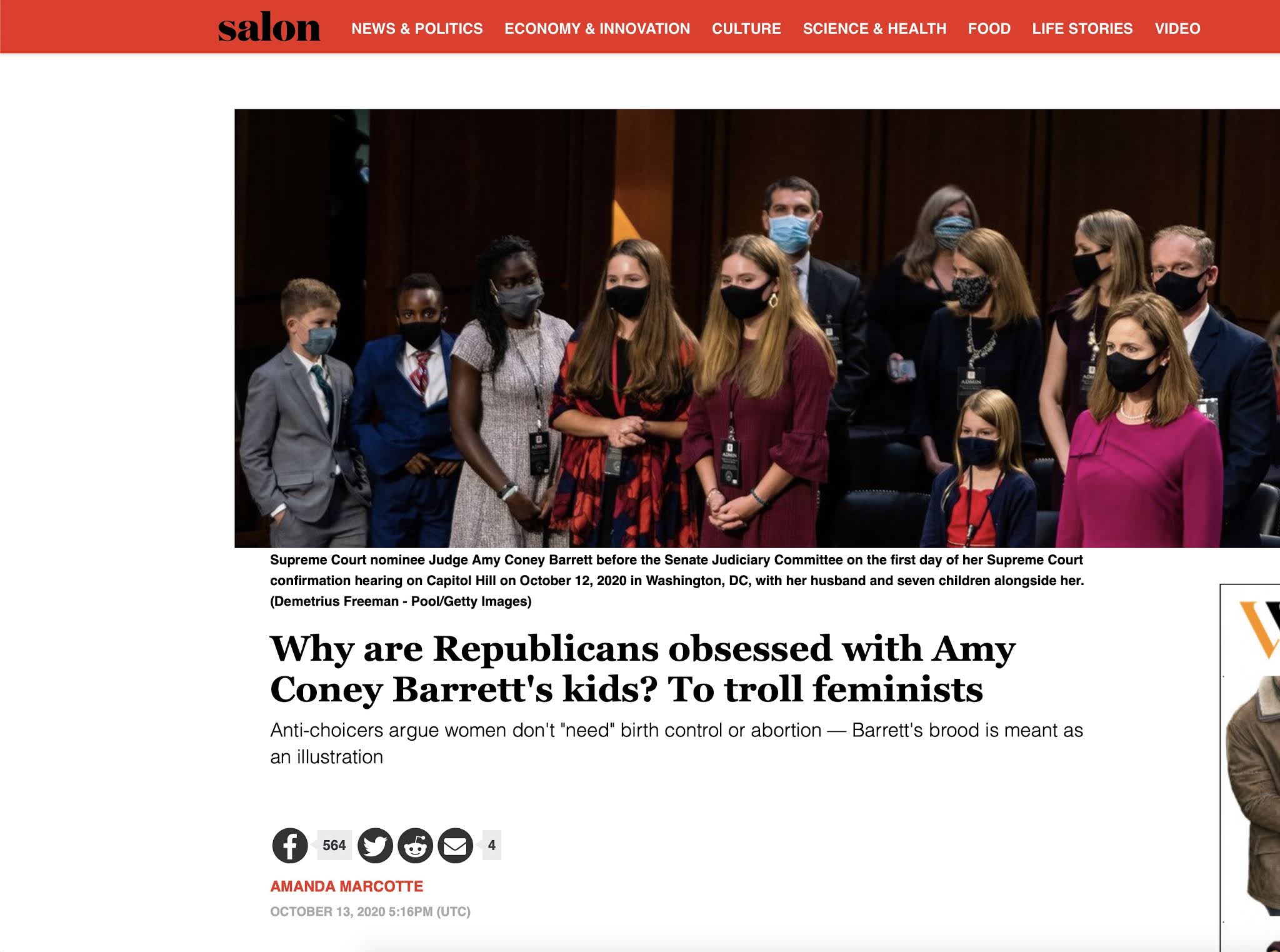Open the Food section
This screenshot has height=952, width=1280.
[989, 29]
